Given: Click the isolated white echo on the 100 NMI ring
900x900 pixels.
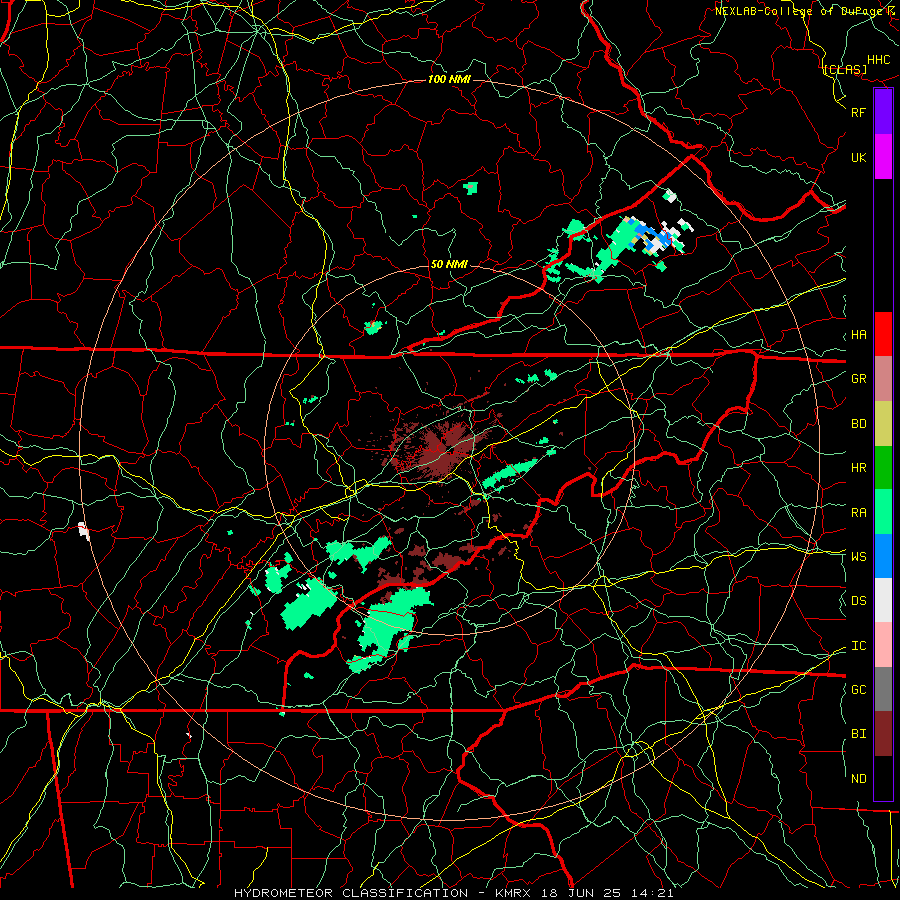Looking at the screenshot, I should pyautogui.click(x=84, y=531).
